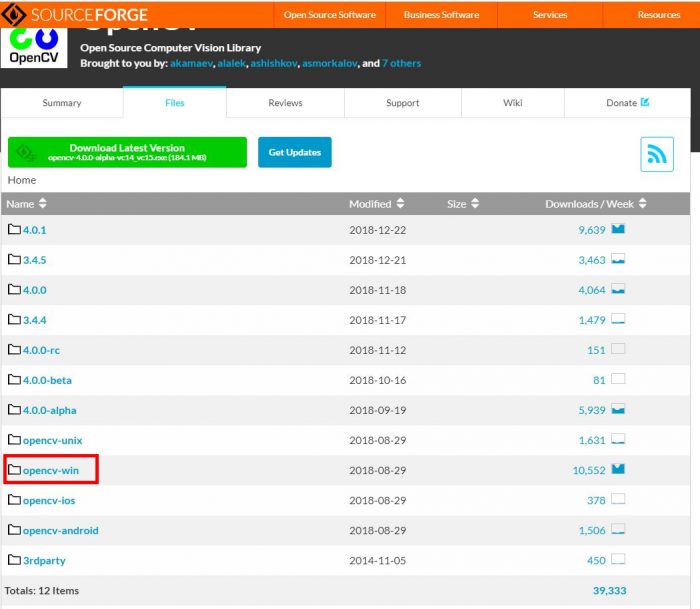Open alalek's profile link

pos(232,63)
